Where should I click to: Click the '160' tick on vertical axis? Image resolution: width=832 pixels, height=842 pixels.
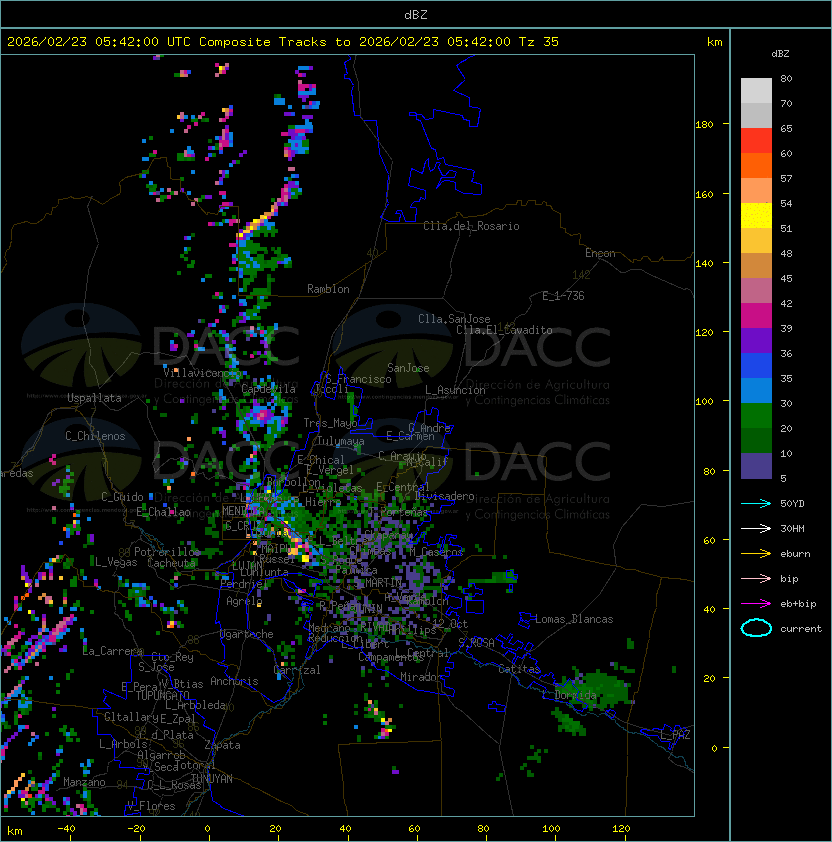pos(704,194)
